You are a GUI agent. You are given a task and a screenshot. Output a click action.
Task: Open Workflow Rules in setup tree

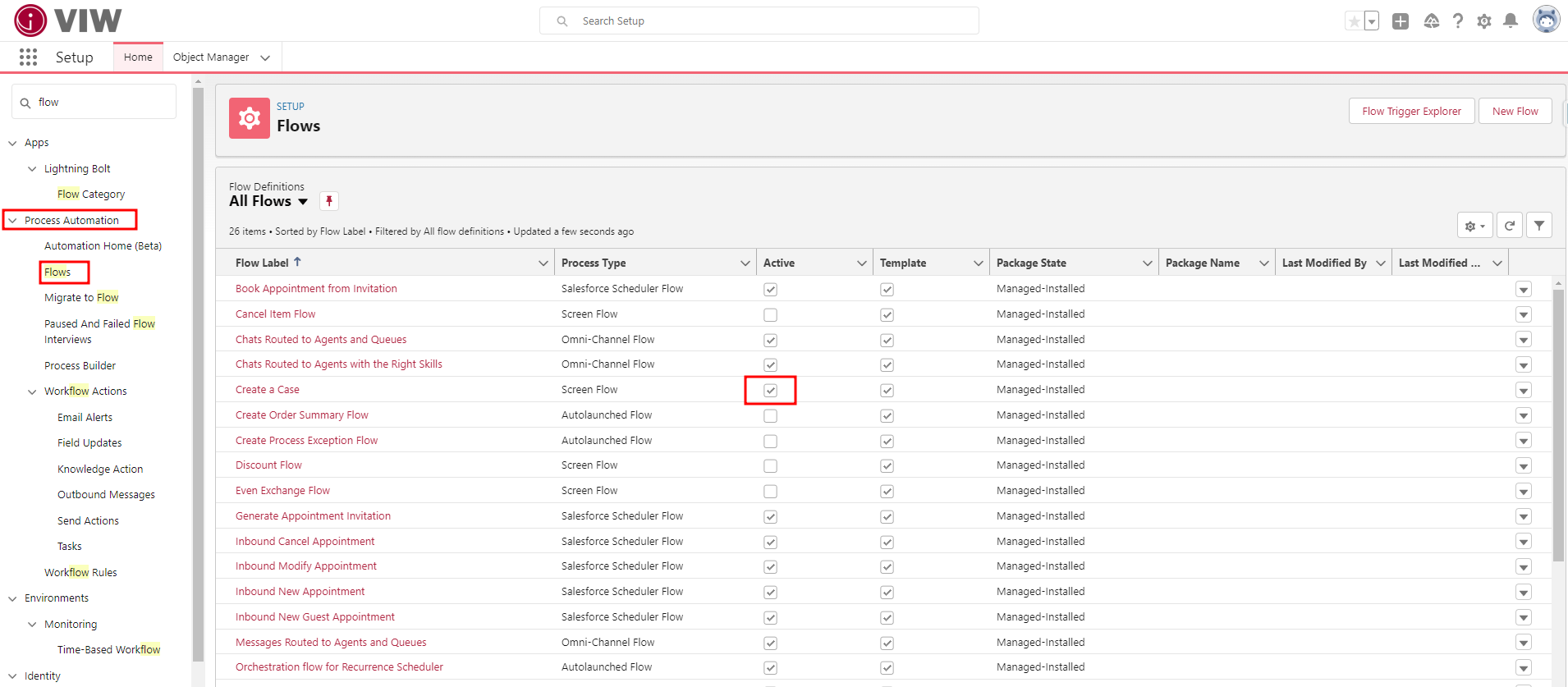point(80,572)
